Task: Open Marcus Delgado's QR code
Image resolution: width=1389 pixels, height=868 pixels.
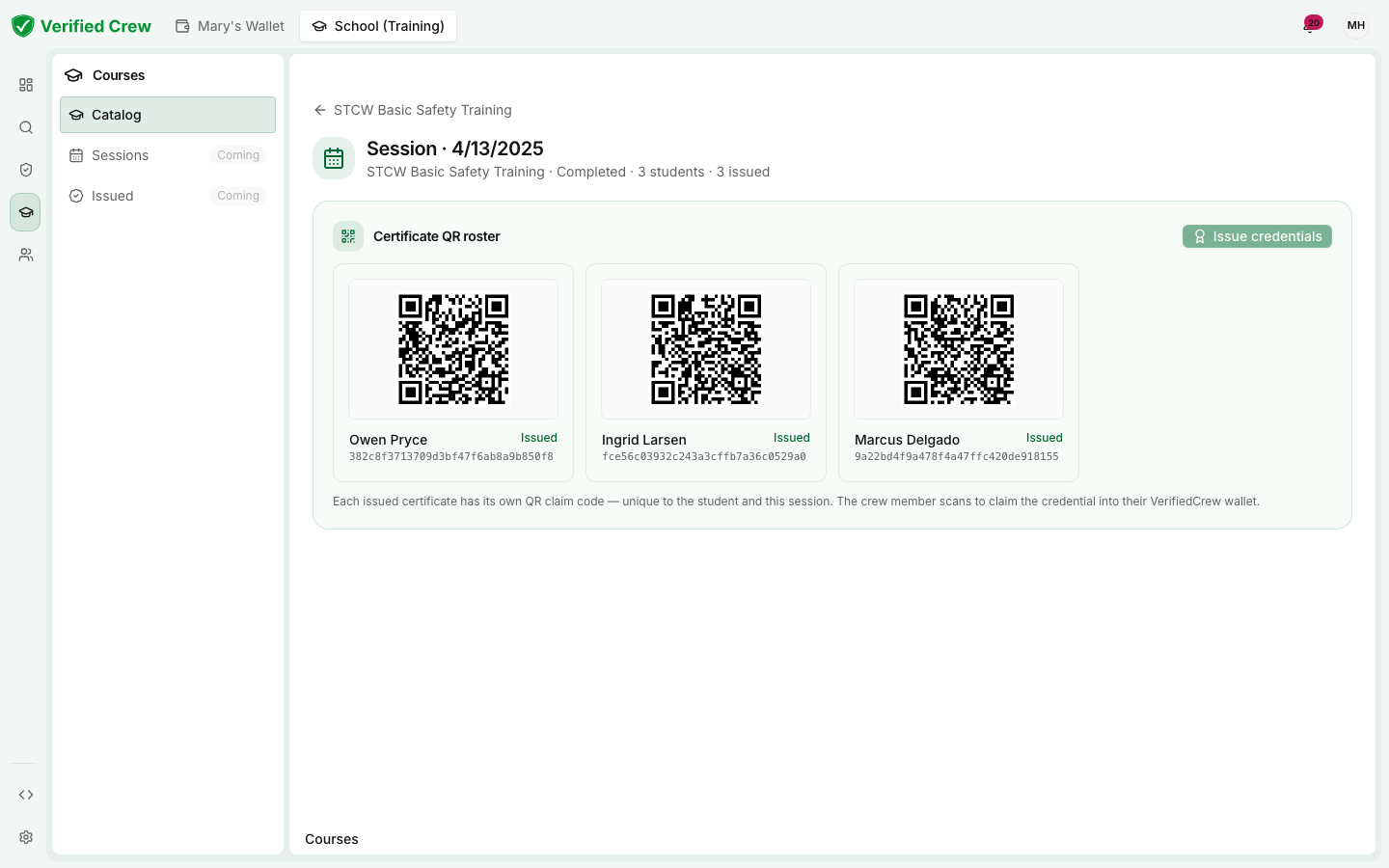Action: [959, 349]
